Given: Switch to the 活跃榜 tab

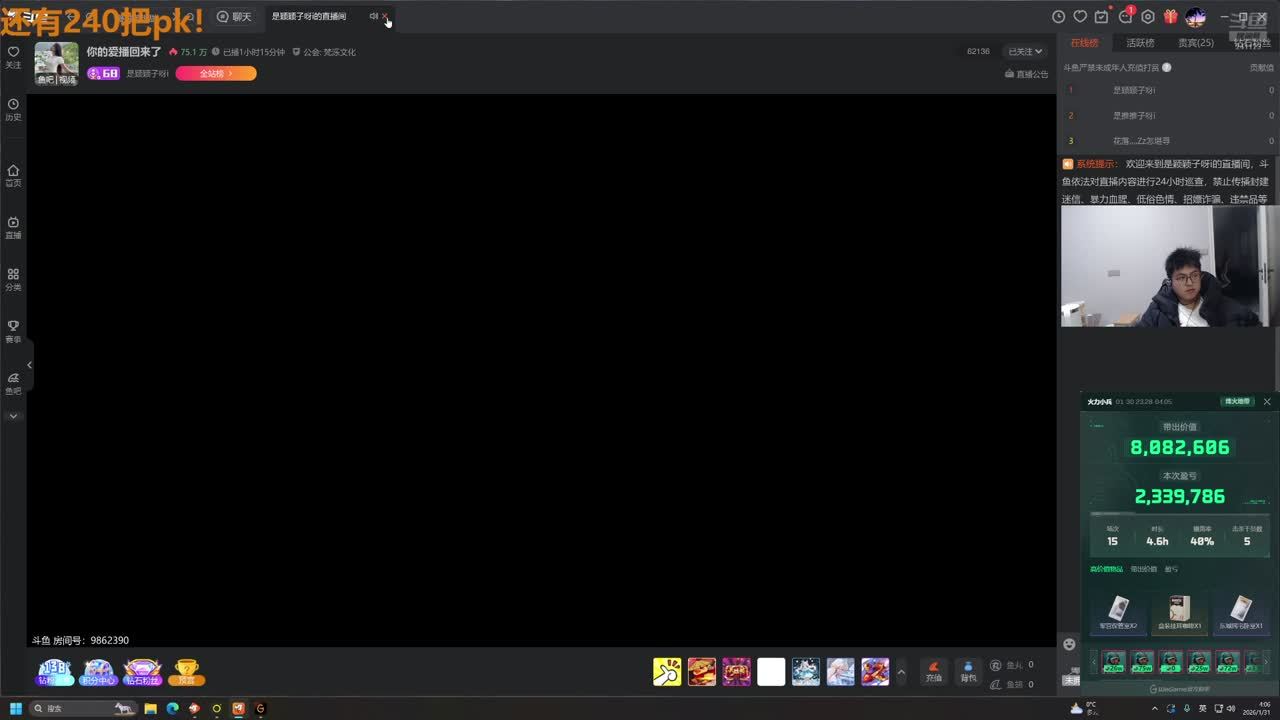Looking at the screenshot, I should (1140, 43).
